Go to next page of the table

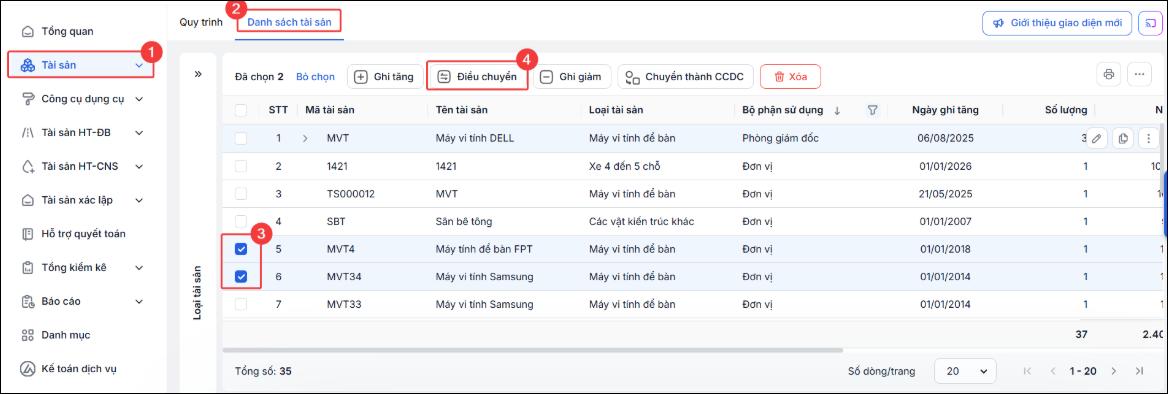pos(1114,371)
